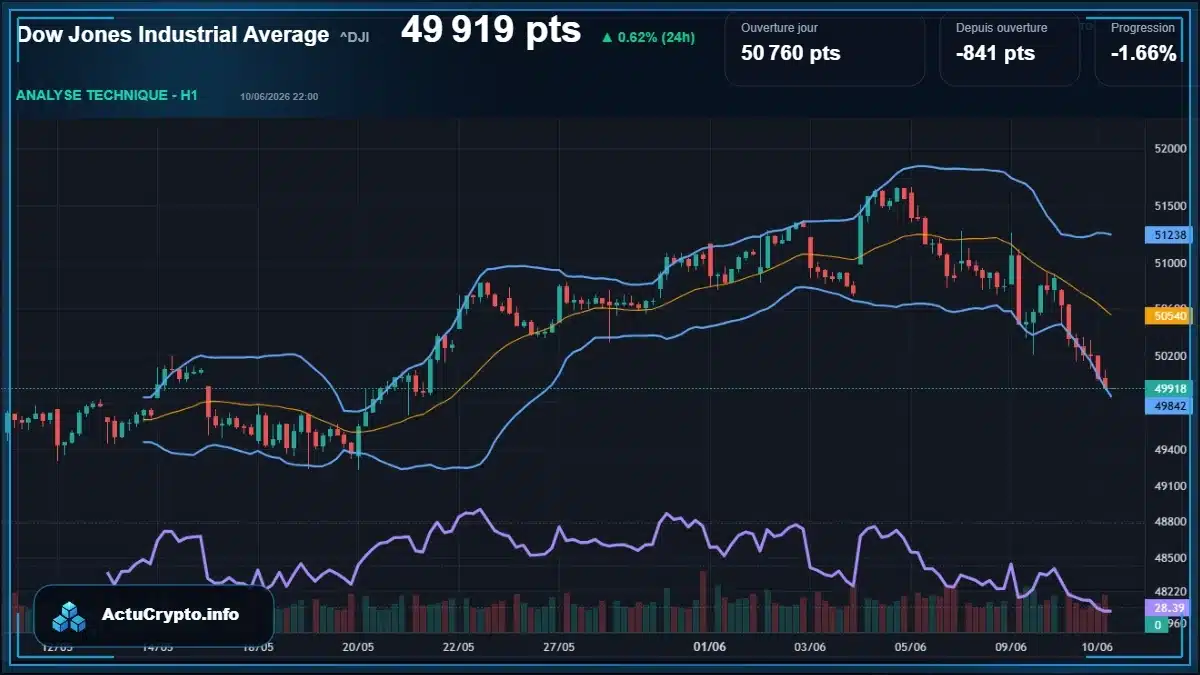
Task: Click the 03/06 date on time axis
Action: pos(809,647)
